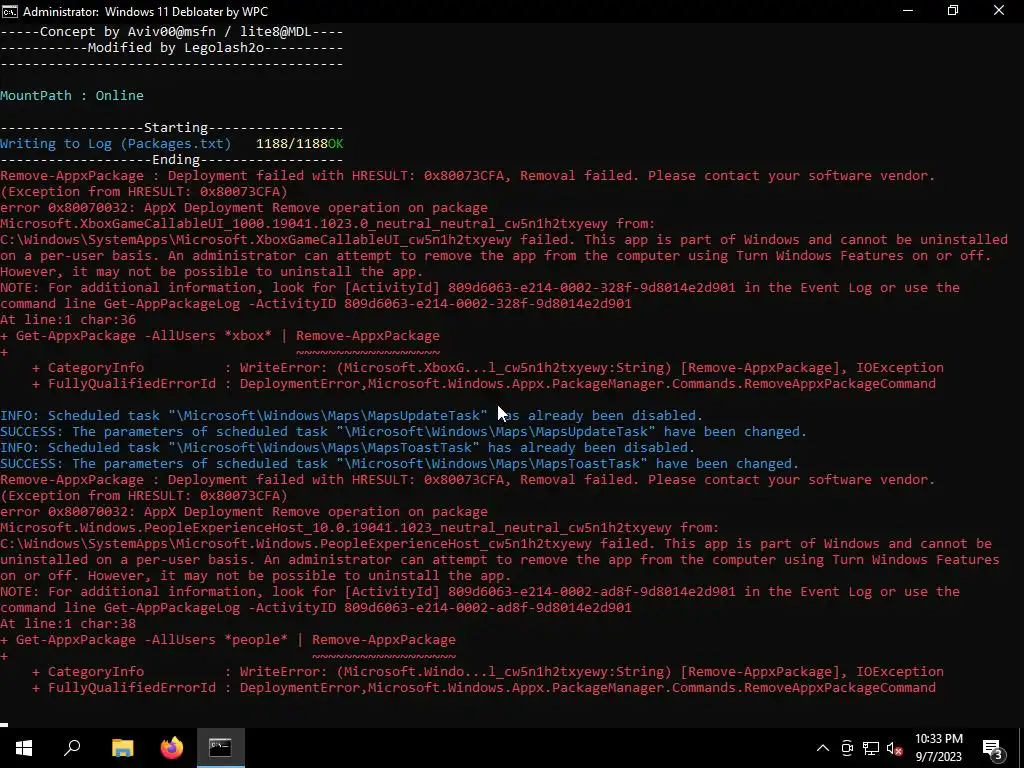Click INFO line for MapsToastTask disabled
This screenshot has height=768, width=1024.
tap(347, 447)
